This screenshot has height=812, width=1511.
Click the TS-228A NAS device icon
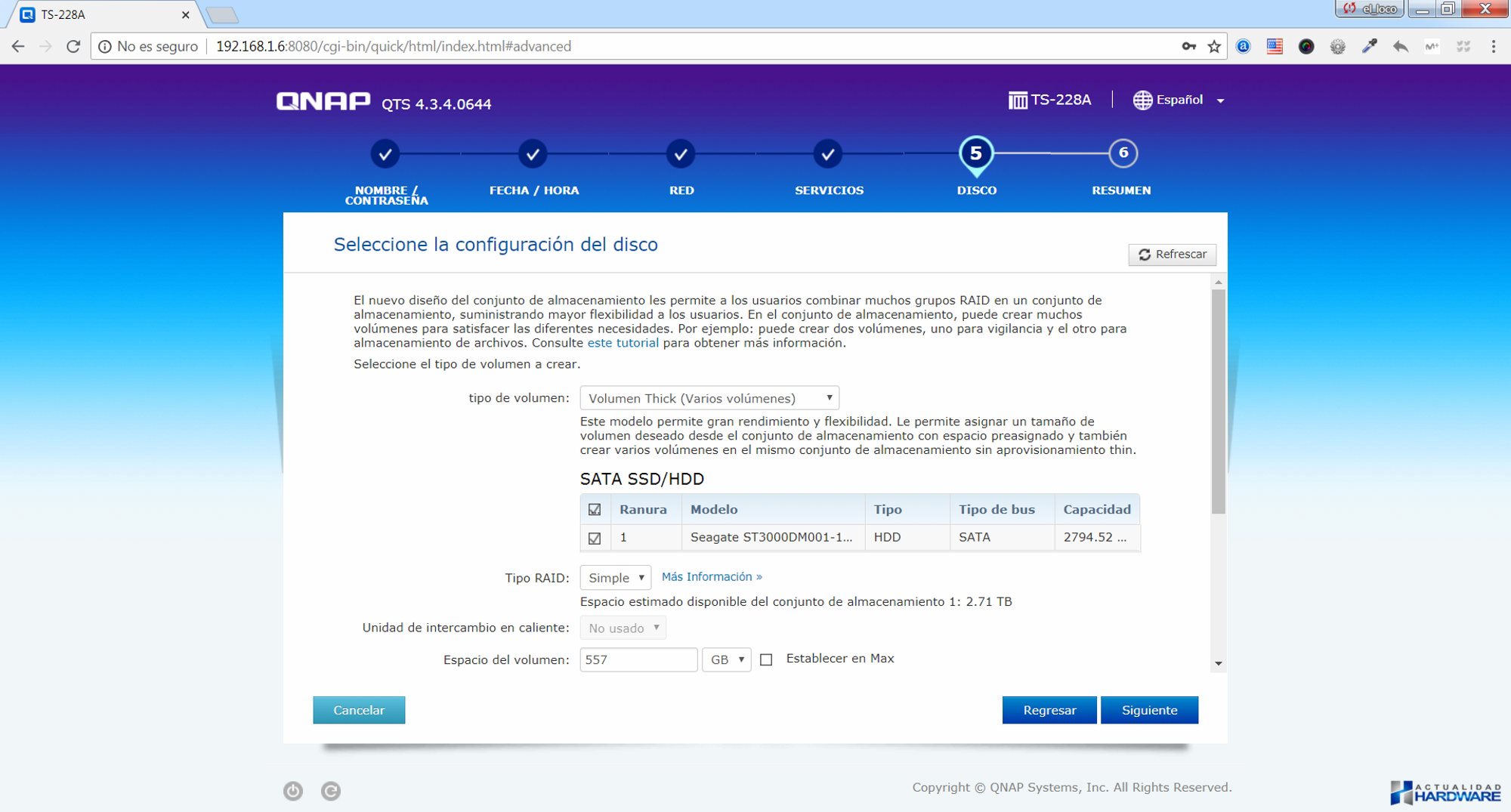pyautogui.click(x=1018, y=100)
